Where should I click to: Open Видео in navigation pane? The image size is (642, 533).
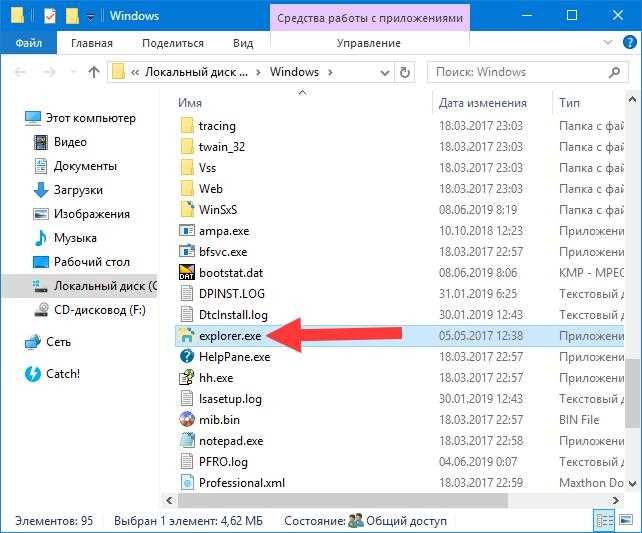[x=60, y=142]
